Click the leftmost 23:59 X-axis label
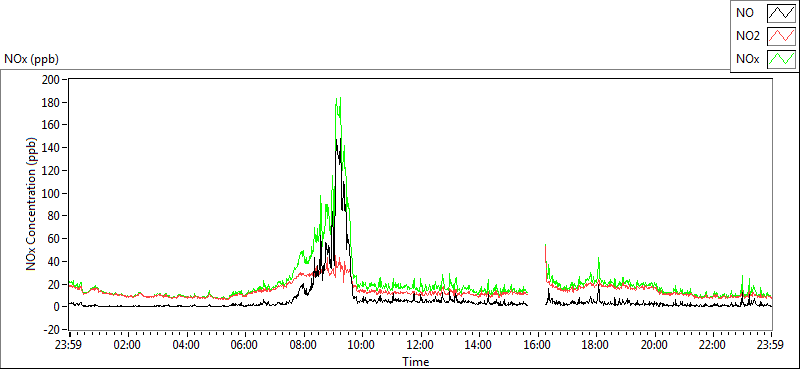The image size is (800, 369). pyautogui.click(x=69, y=345)
